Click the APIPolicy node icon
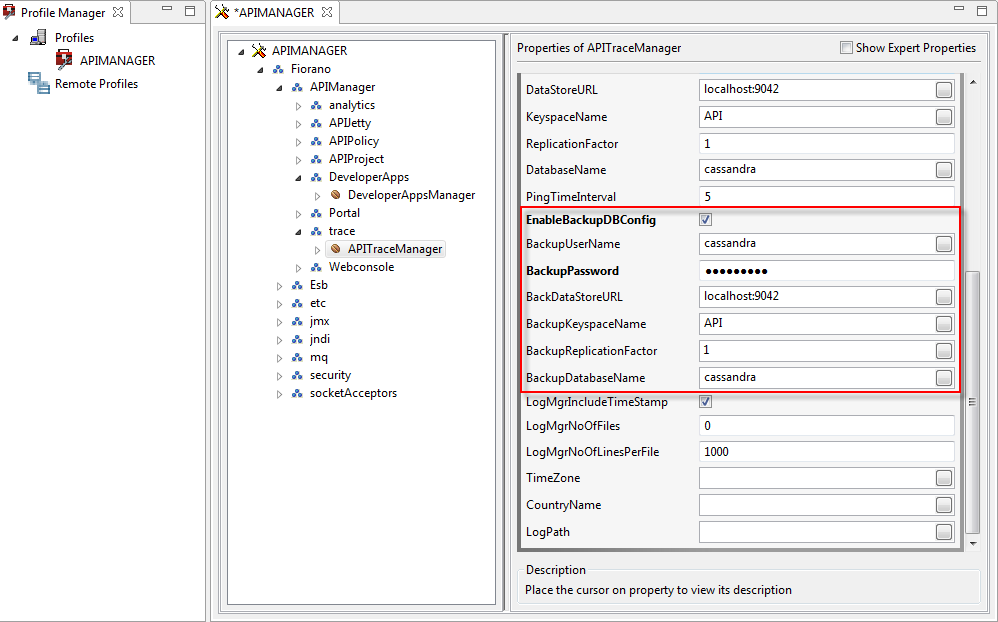Viewport: 998px width, 622px height. click(316, 141)
